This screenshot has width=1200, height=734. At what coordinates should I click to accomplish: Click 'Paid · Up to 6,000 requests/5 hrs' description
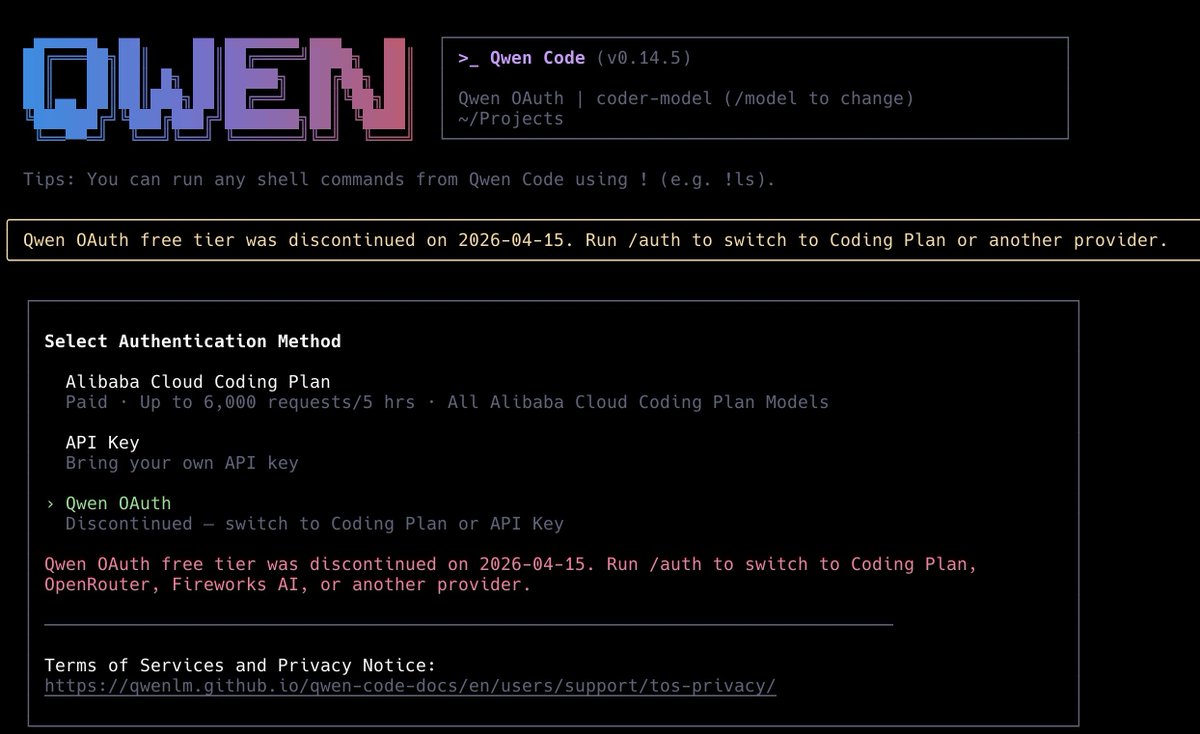click(447, 402)
